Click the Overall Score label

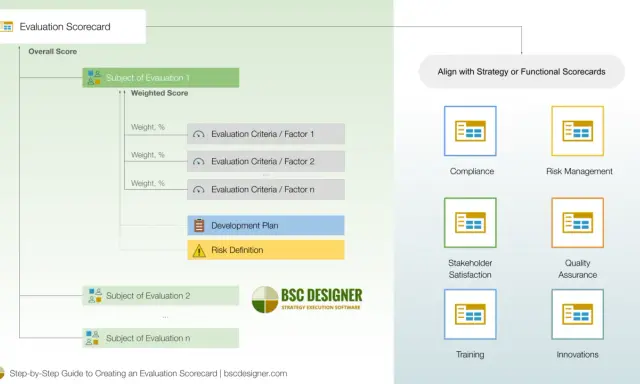coord(53,51)
